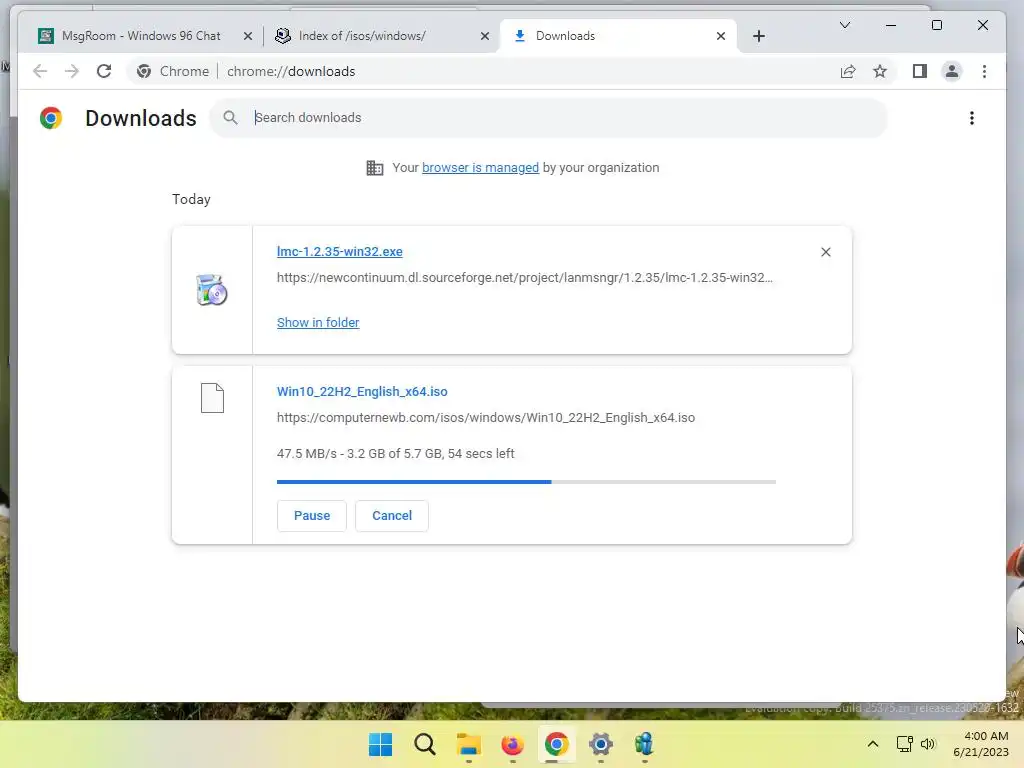Select the Downloads tab
This screenshot has height=768, width=1024.
click(617, 36)
